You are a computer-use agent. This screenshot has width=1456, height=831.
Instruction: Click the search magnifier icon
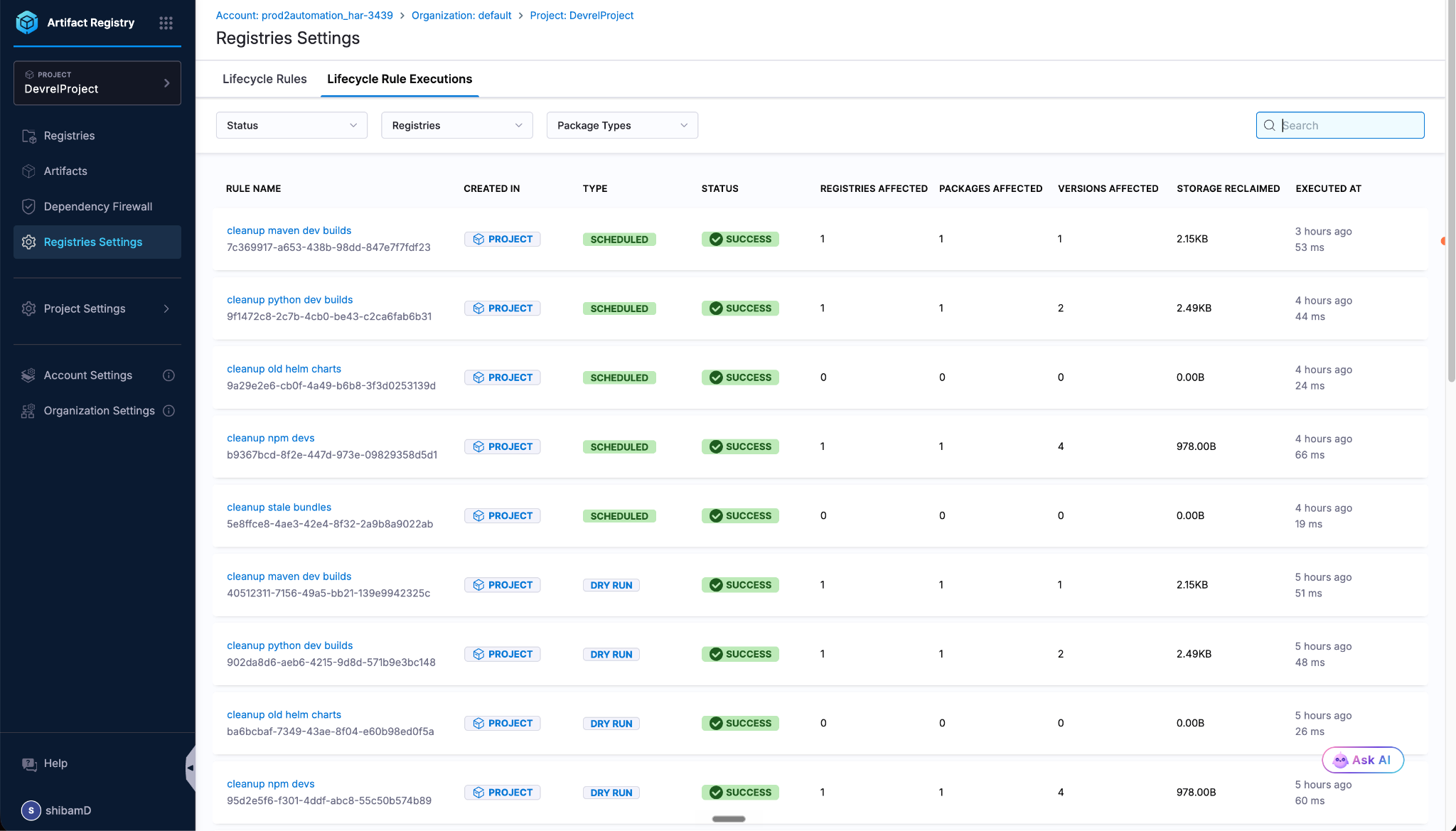click(x=1269, y=126)
